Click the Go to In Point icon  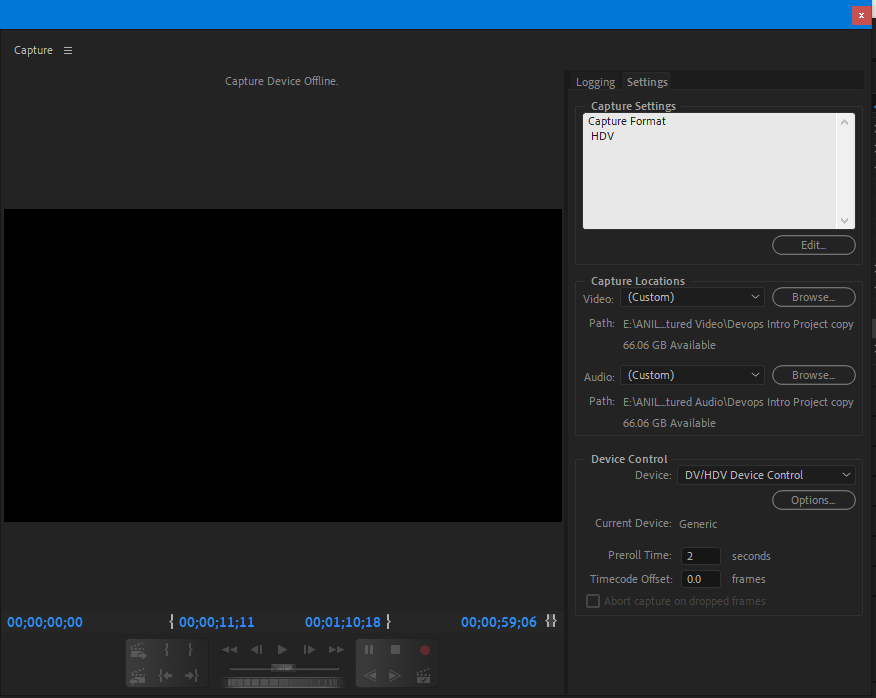(x=166, y=677)
